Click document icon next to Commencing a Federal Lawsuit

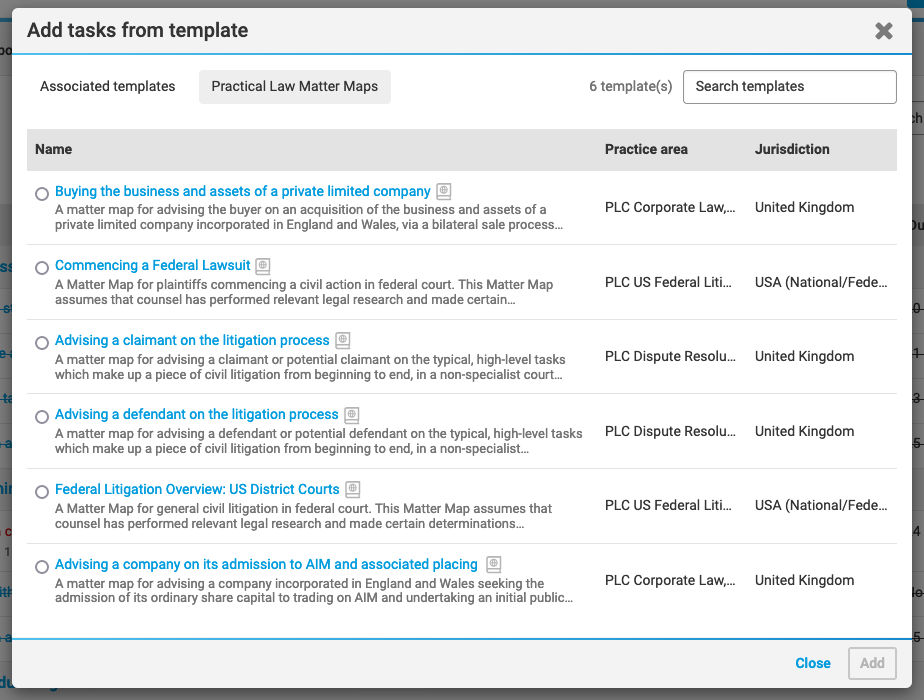point(263,266)
